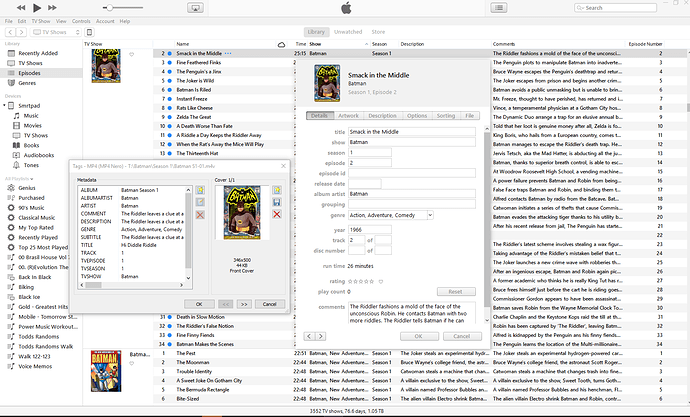Go to previous item in info dialog

click(309, 336)
